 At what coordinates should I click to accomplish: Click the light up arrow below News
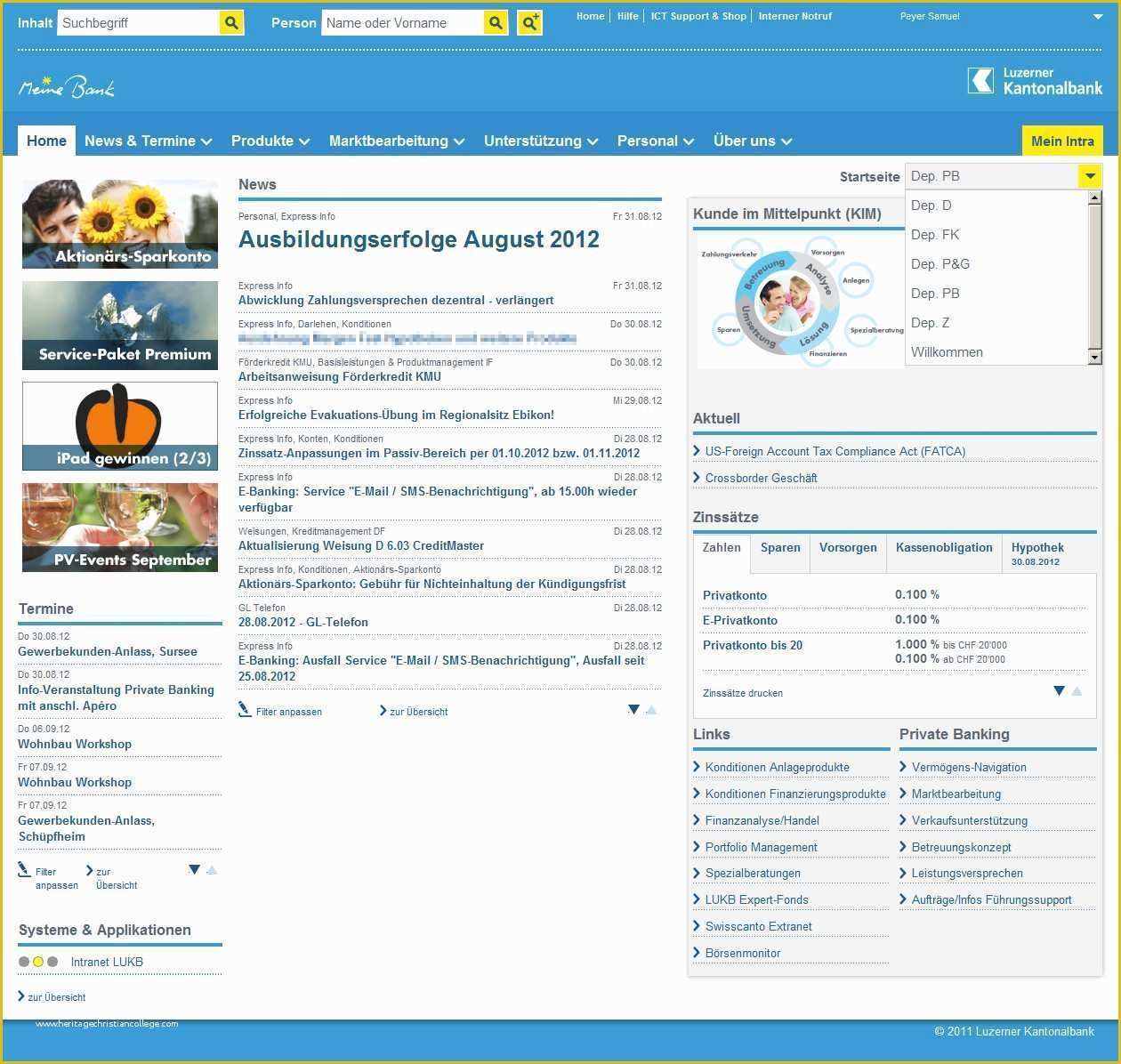[x=651, y=710]
